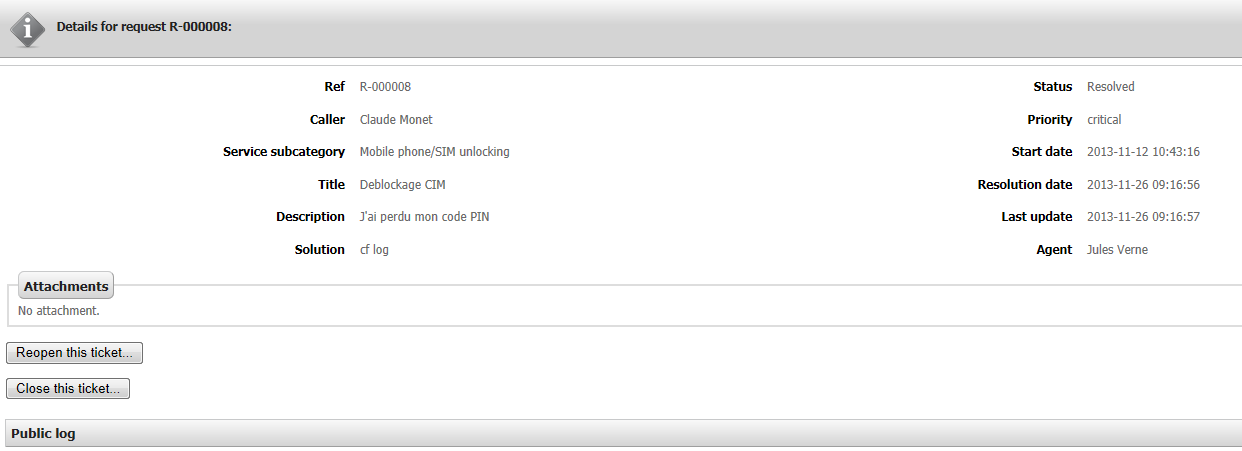1242x451 pixels.
Task: Click the description 'J'ai perdu mon code PIN'
Action: pos(424,217)
